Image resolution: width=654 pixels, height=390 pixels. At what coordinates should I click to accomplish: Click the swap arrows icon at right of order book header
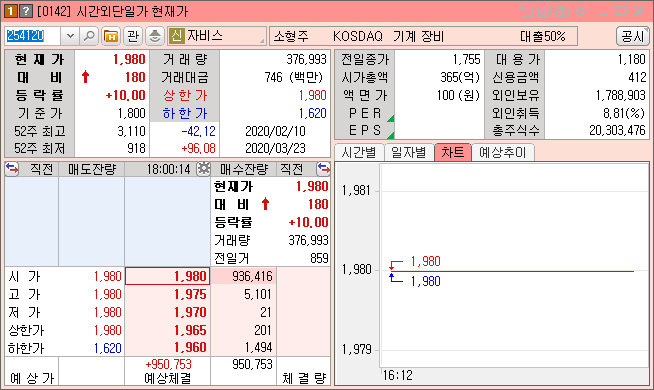[x=323, y=169]
